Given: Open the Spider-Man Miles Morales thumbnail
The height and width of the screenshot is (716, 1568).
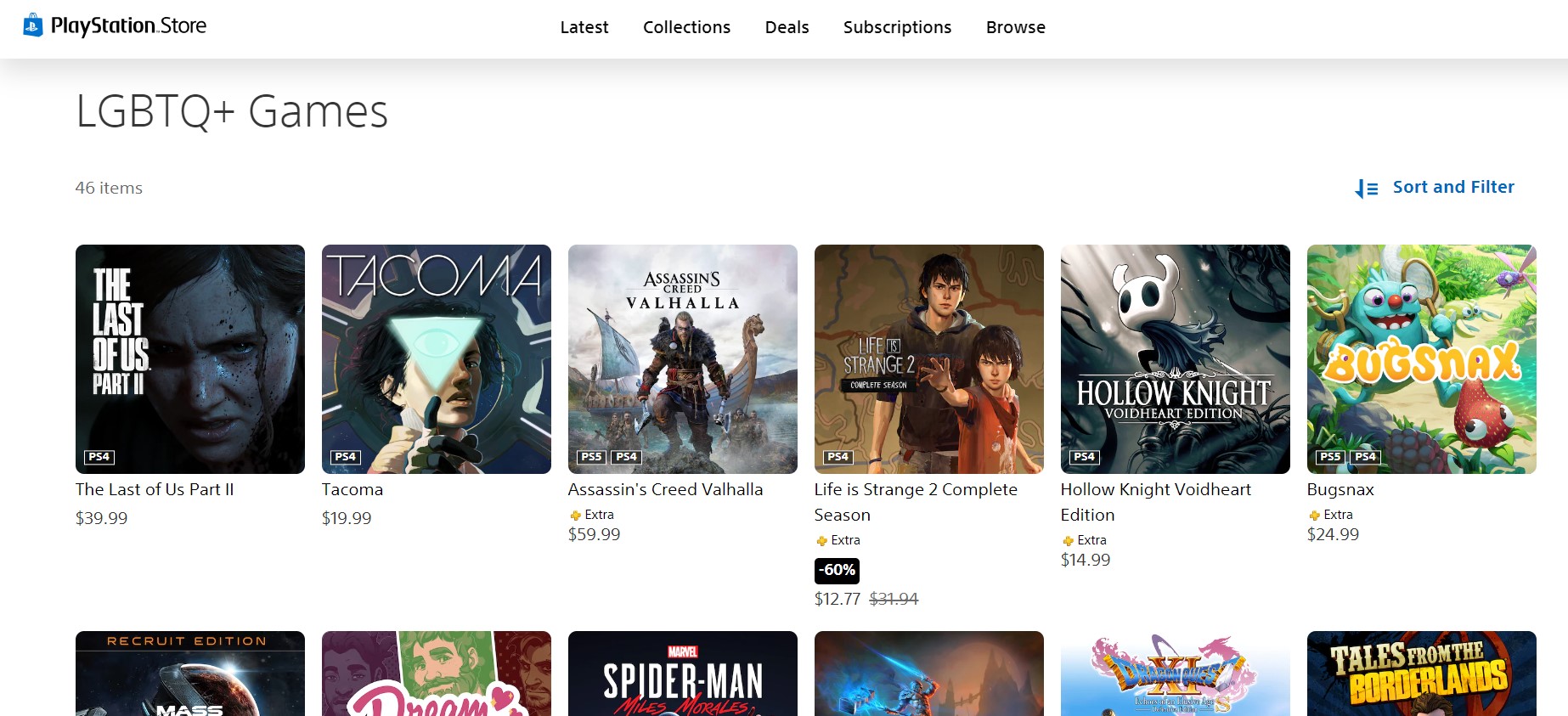Looking at the screenshot, I should [x=683, y=674].
